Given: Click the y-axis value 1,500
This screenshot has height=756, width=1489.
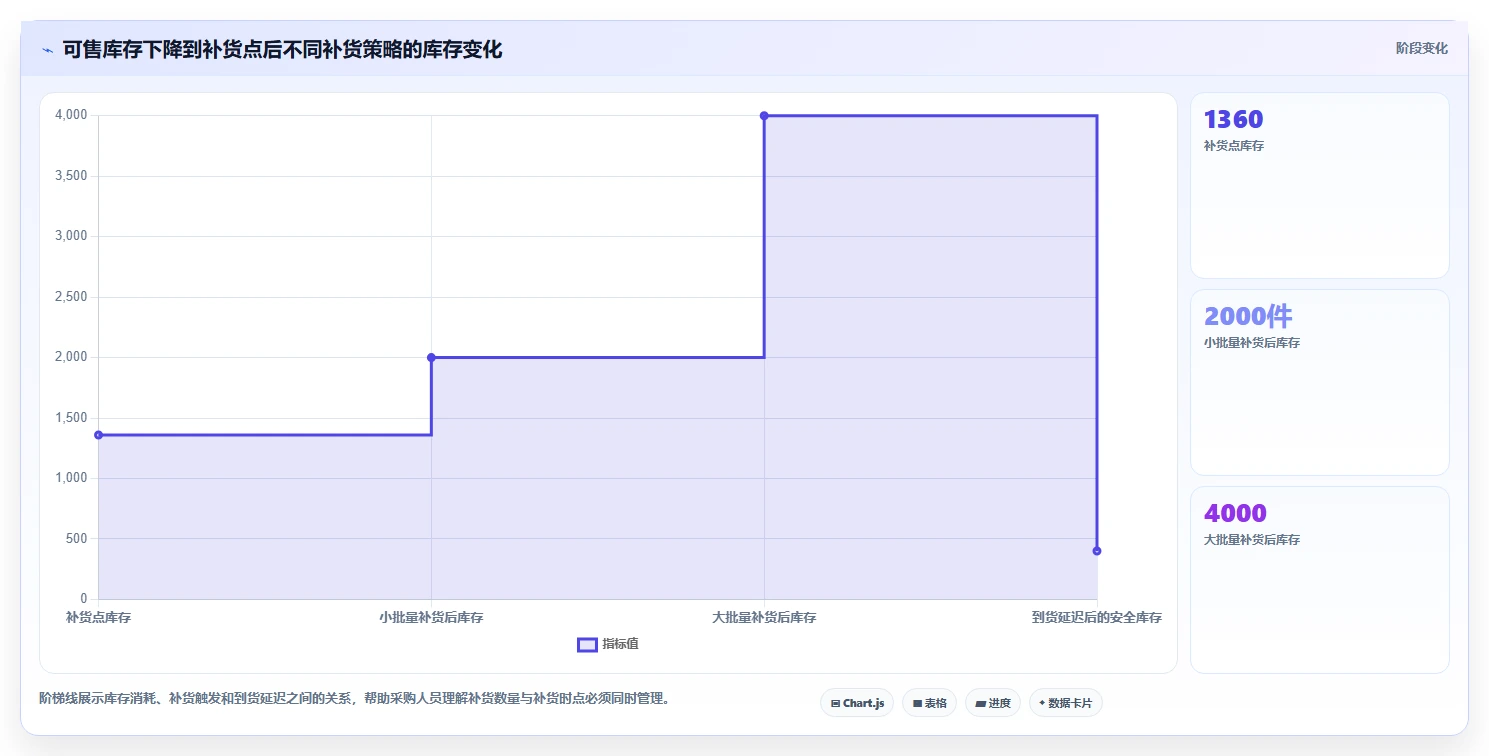Looking at the screenshot, I should [x=71, y=418].
